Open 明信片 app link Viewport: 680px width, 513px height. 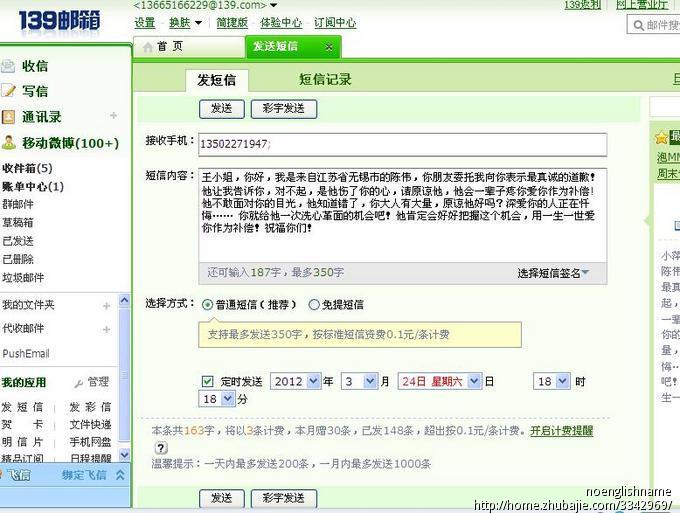22,442
